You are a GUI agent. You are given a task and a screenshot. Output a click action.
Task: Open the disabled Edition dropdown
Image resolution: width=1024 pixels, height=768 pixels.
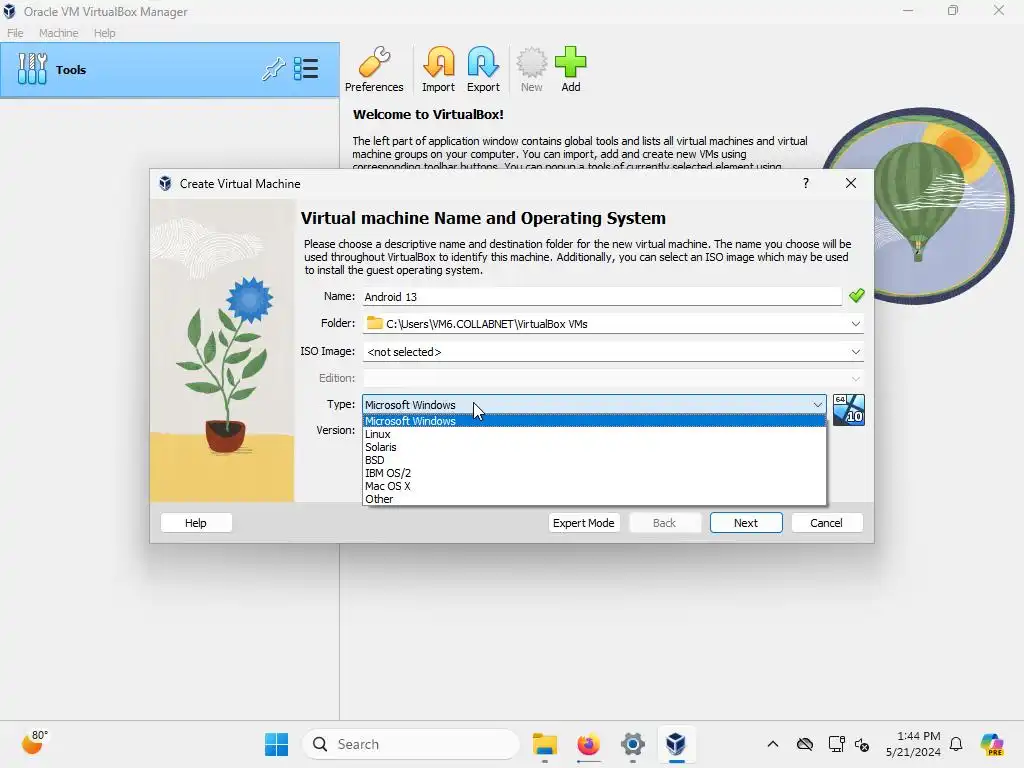click(613, 378)
